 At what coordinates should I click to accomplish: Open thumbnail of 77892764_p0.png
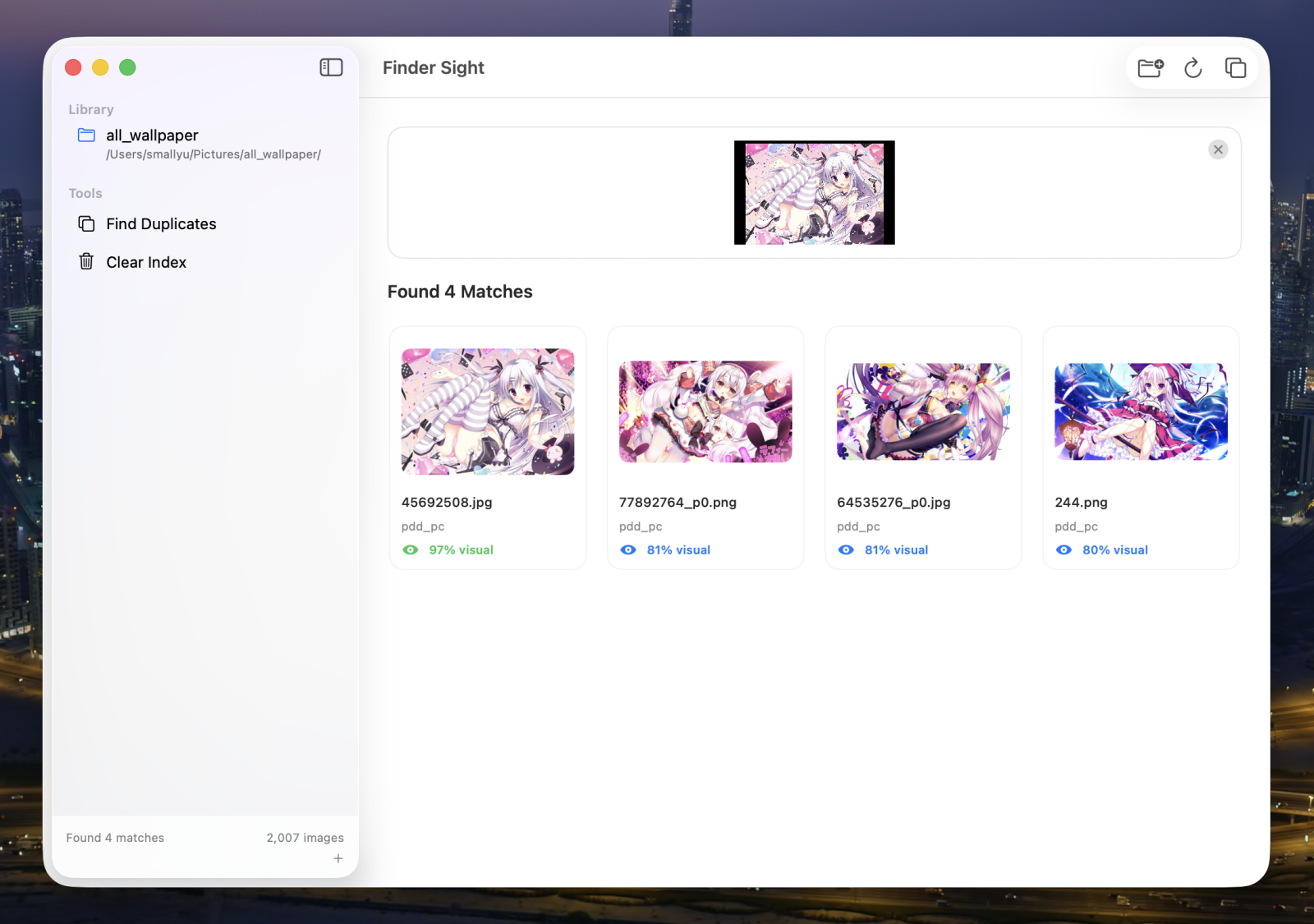(x=705, y=411)
